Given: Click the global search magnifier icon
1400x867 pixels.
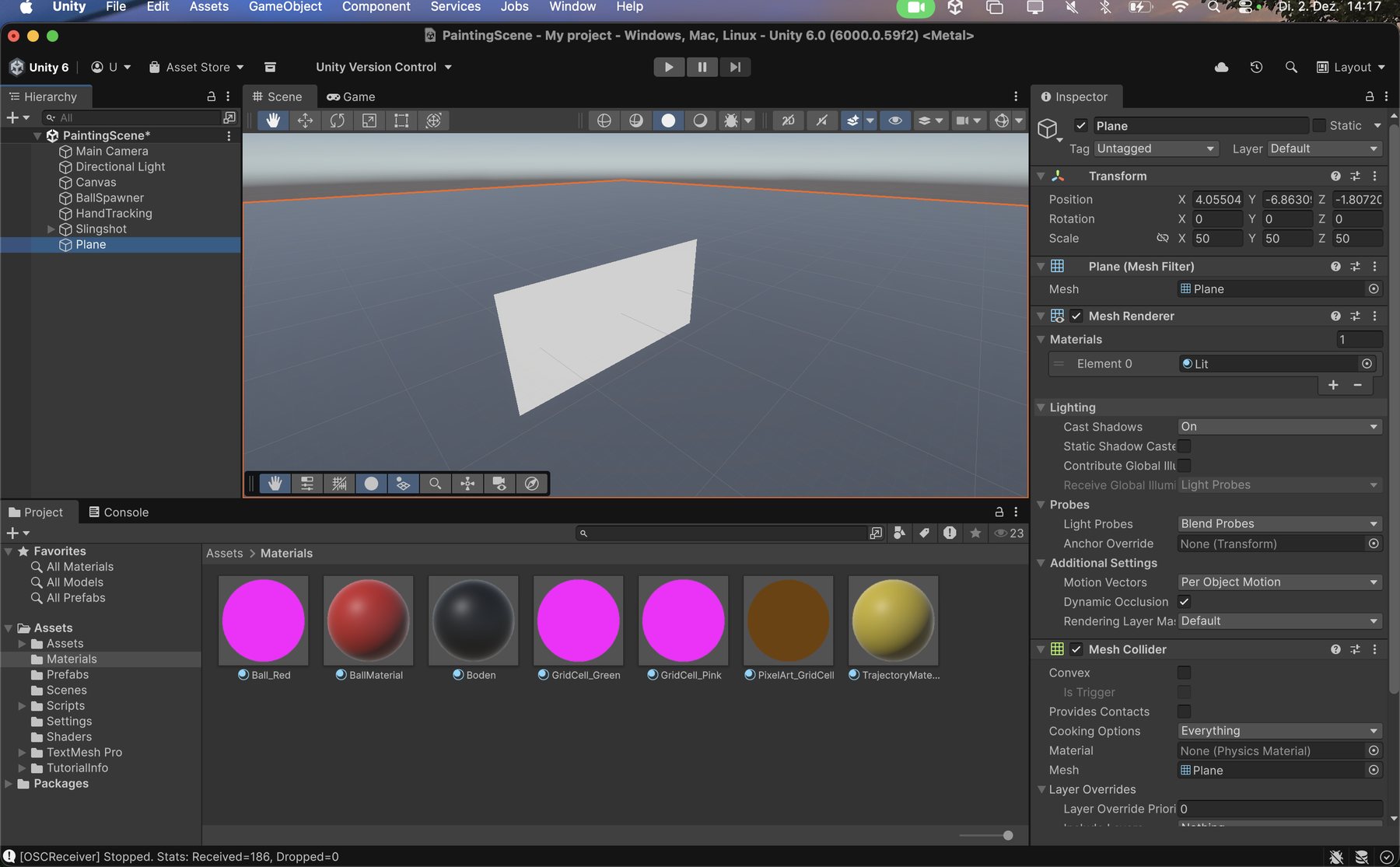Looking at the screenshot, I should pos(1291,67).
